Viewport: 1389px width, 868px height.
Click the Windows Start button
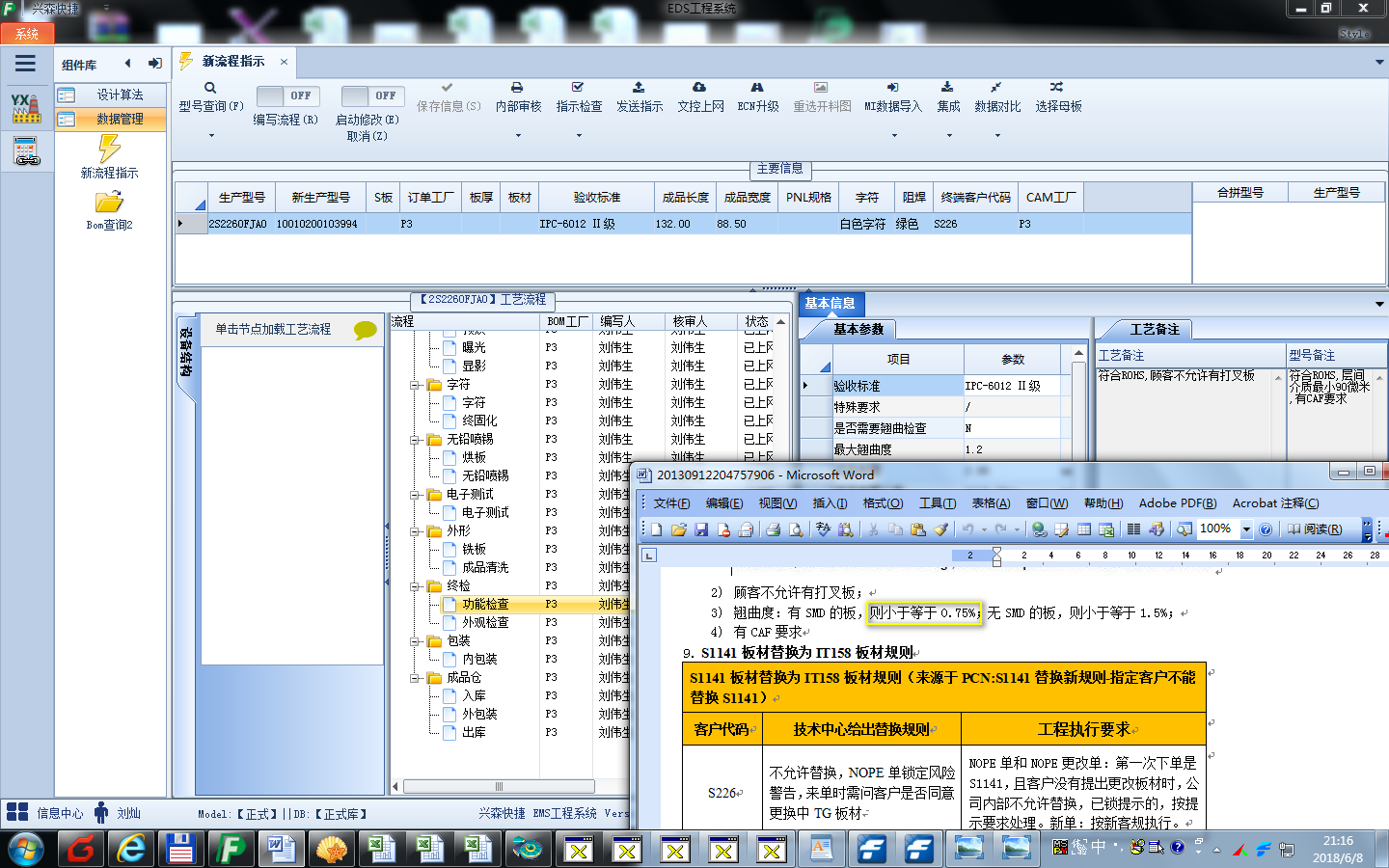pos(26,850)
